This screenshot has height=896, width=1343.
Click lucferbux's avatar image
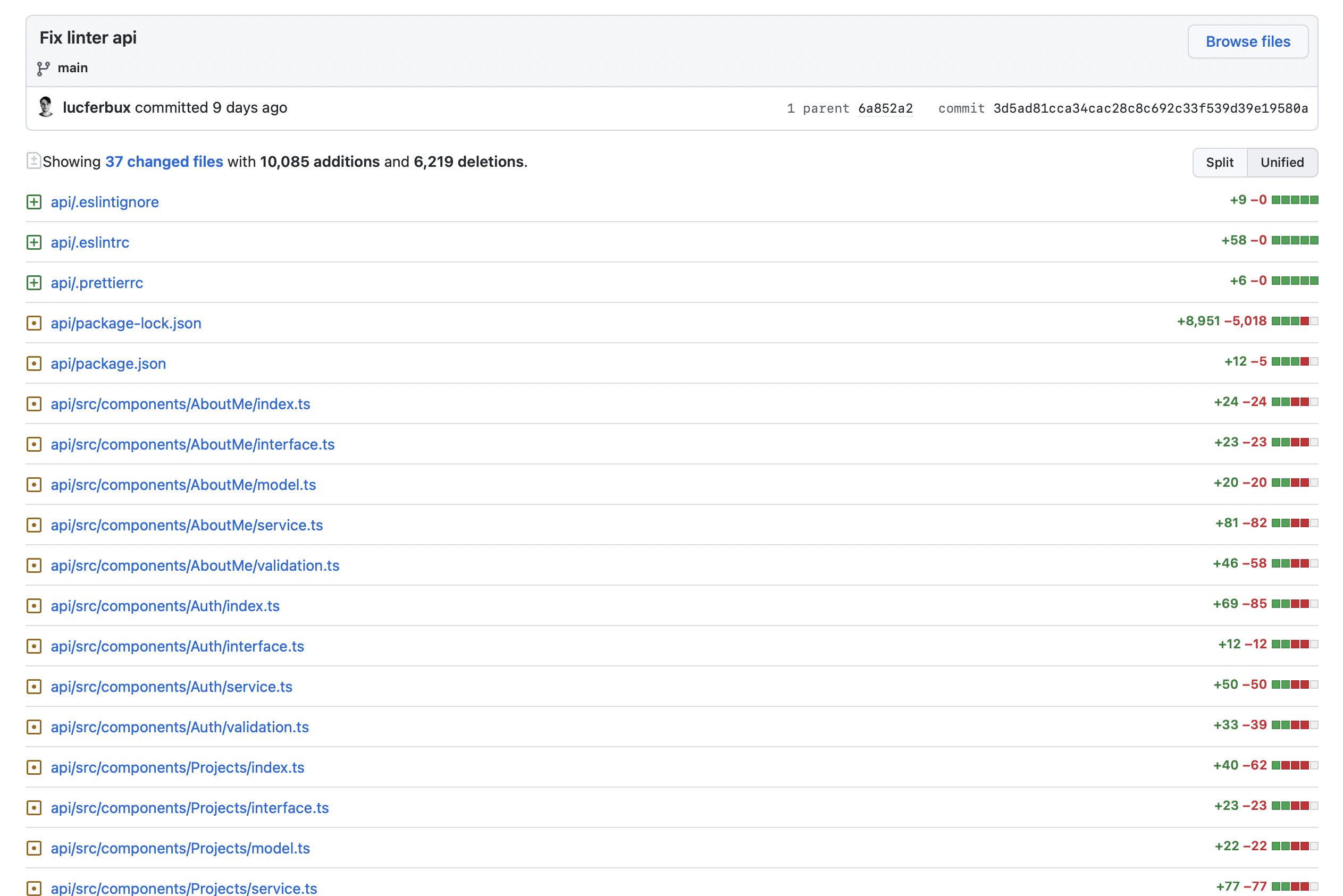46,107
